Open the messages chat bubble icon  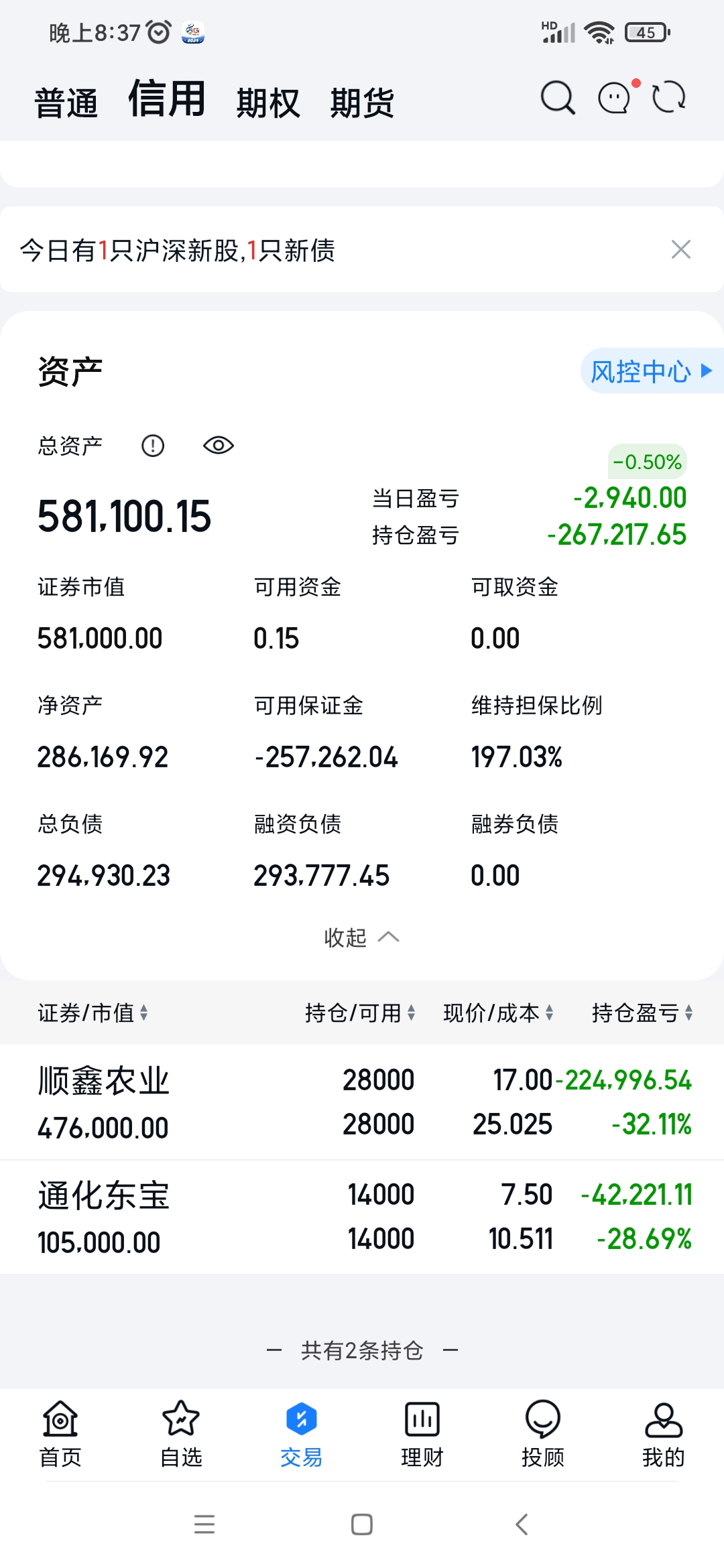tap(615, 99)
